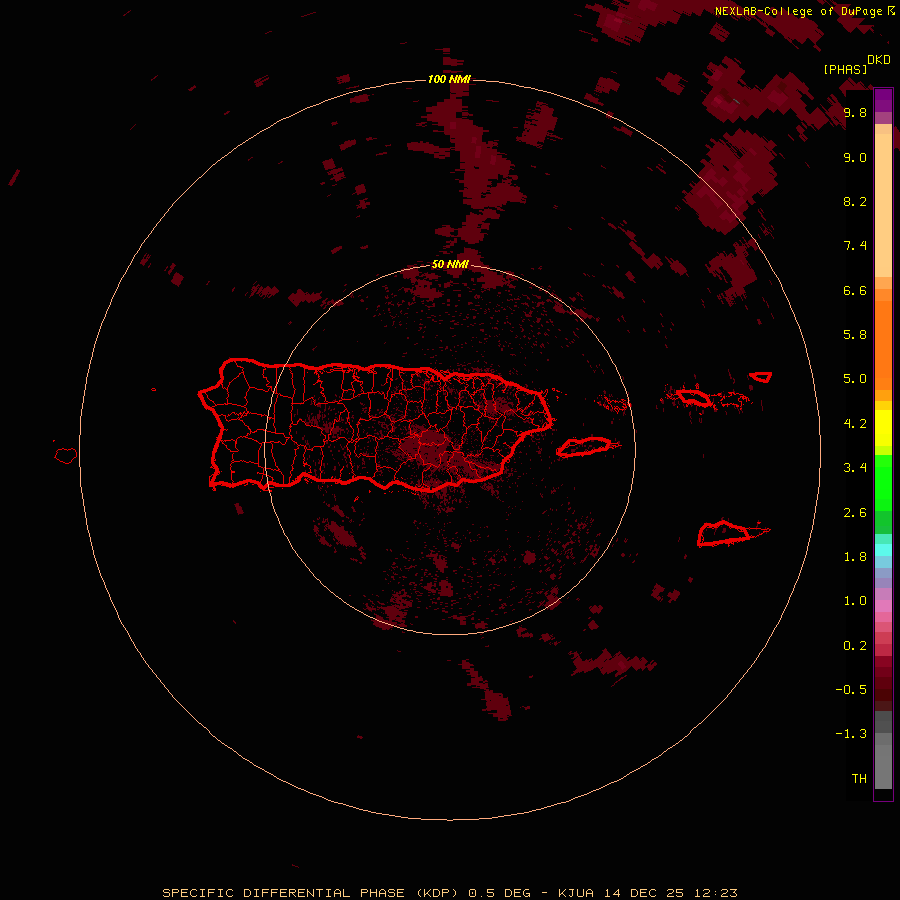Pick the cyan color bar segment
The height and width of the screenshot is (900, 900).
pos(883,550)
